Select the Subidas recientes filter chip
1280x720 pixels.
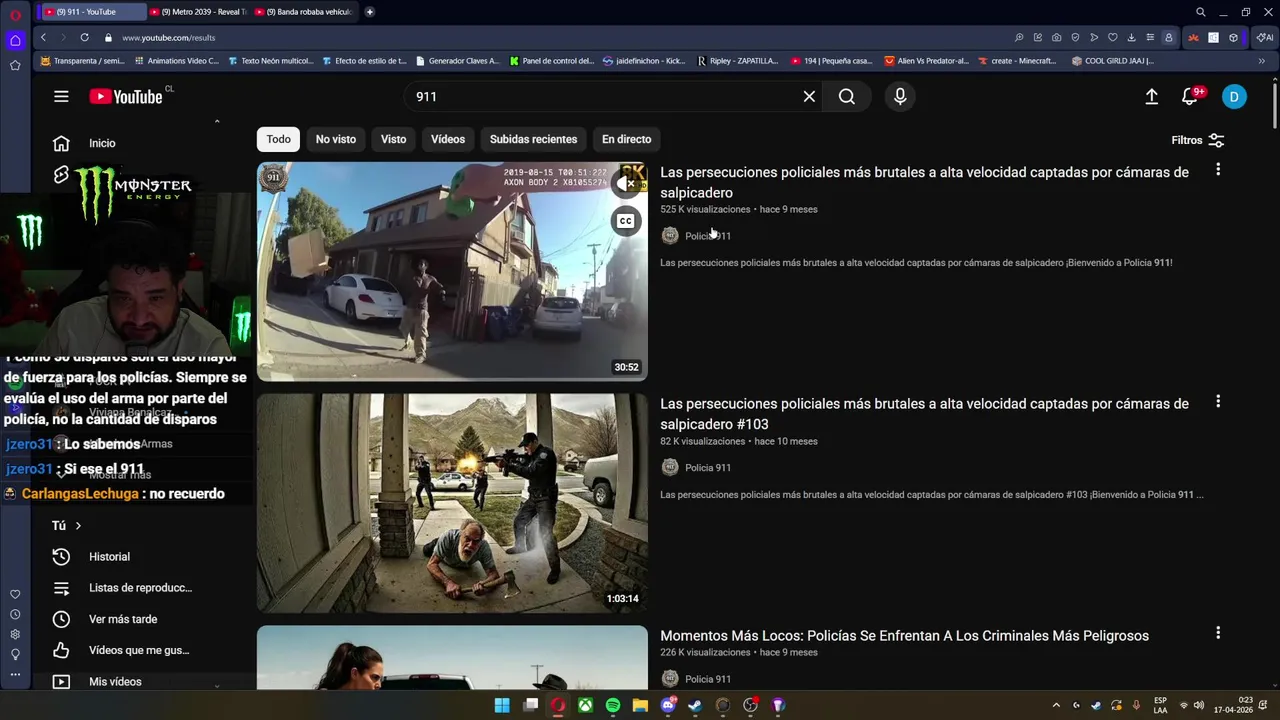[533, 139]
